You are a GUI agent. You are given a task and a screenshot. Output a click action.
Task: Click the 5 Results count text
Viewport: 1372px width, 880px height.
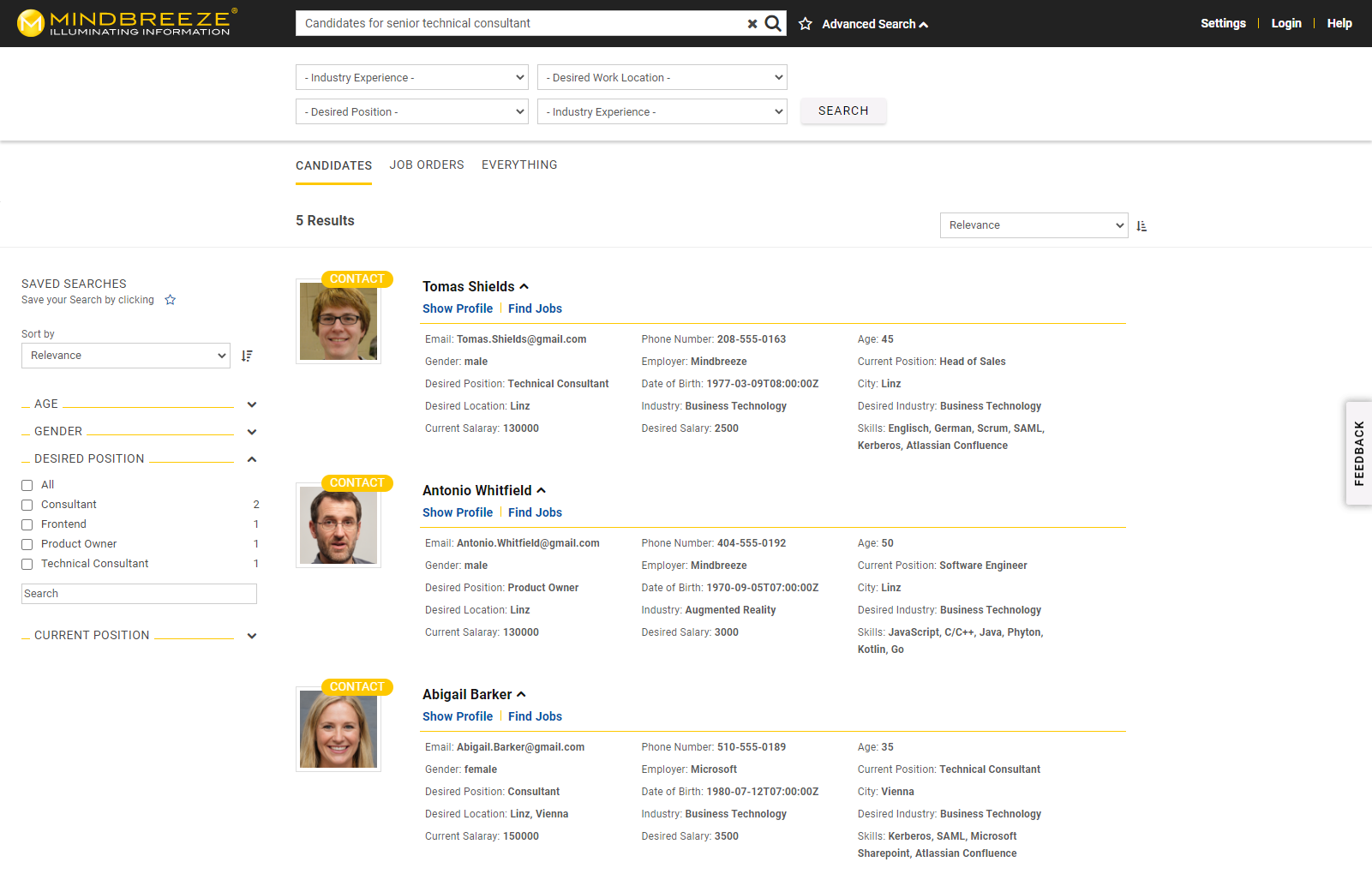point(325,221)
